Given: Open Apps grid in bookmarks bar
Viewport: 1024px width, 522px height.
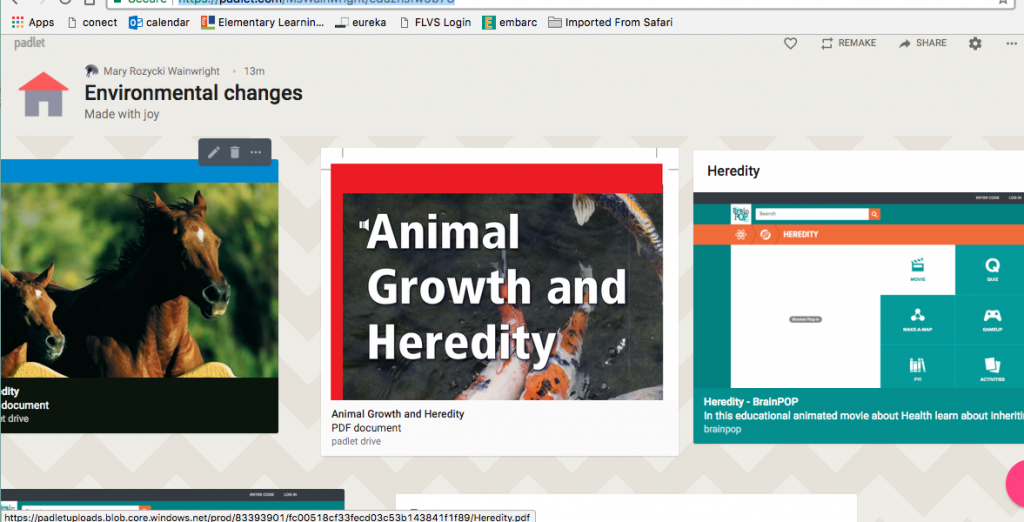Looking at the screenshot, I should pyautogui.click(x=32, y=22).
